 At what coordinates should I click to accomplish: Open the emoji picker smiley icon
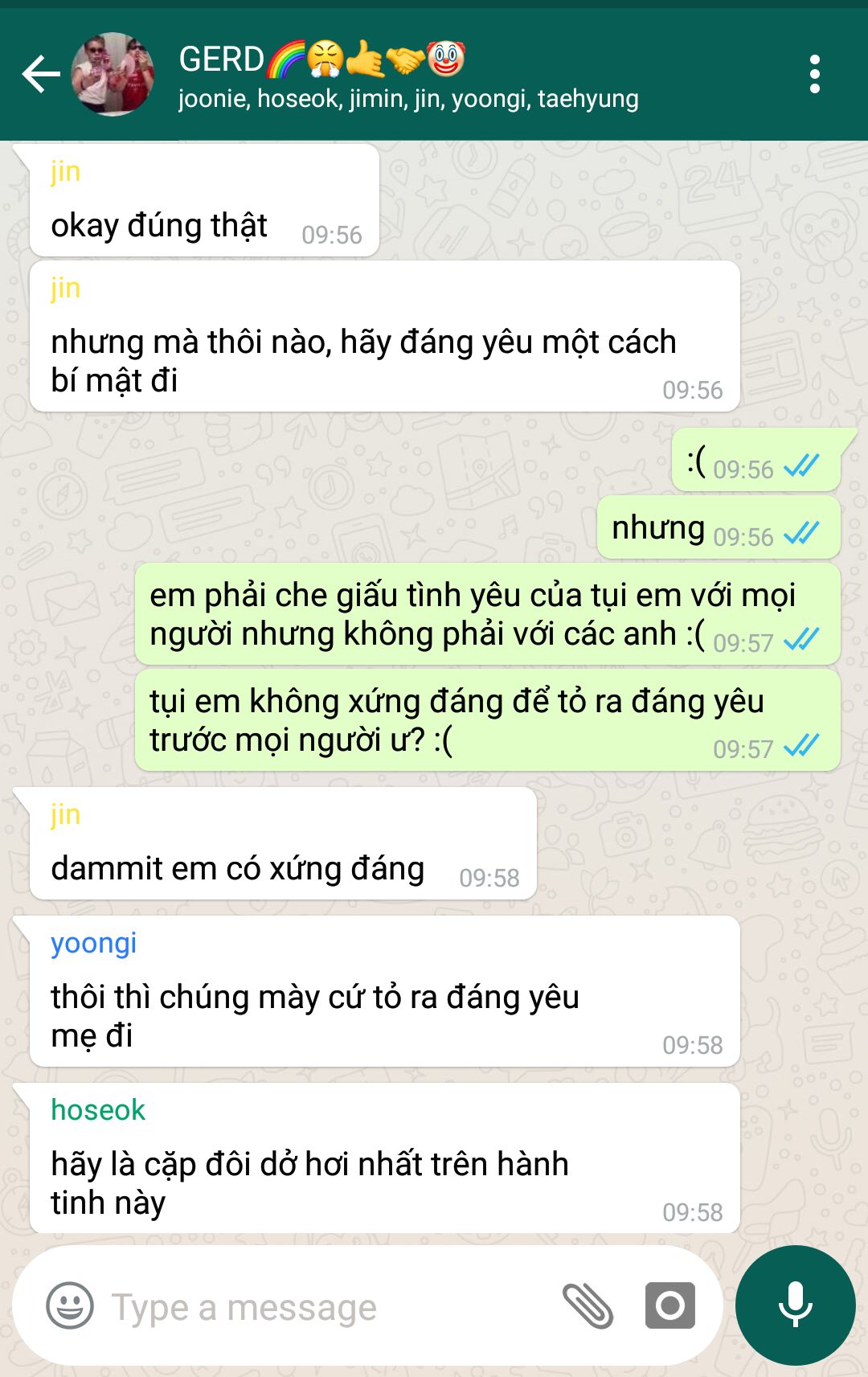point(70,1305)
